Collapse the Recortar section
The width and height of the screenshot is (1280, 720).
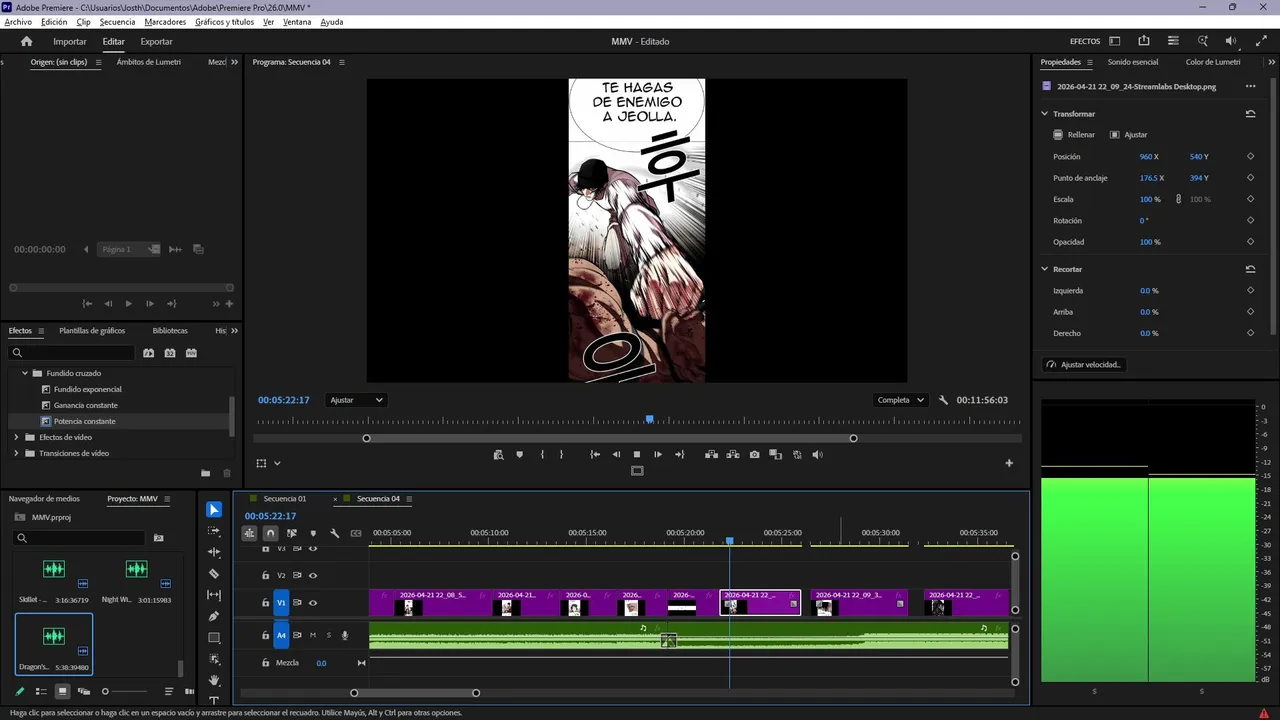click(x=1045, y=269)
